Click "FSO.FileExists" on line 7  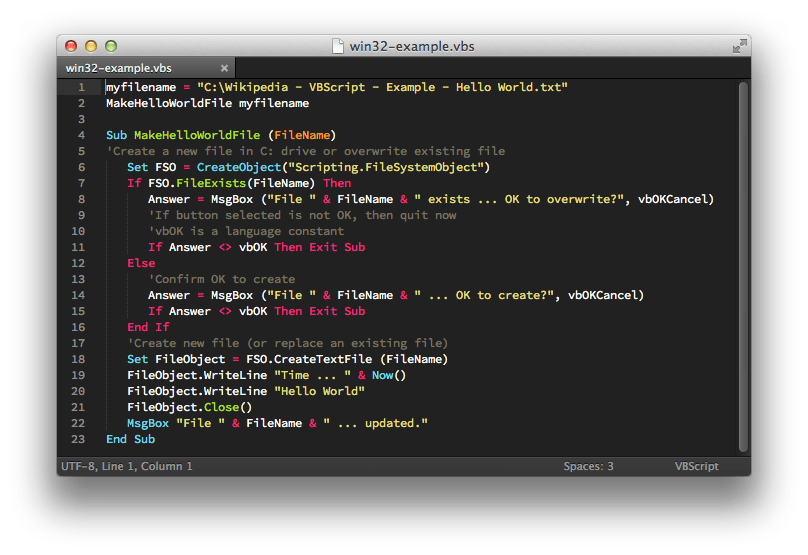click(x=197, y=183)
